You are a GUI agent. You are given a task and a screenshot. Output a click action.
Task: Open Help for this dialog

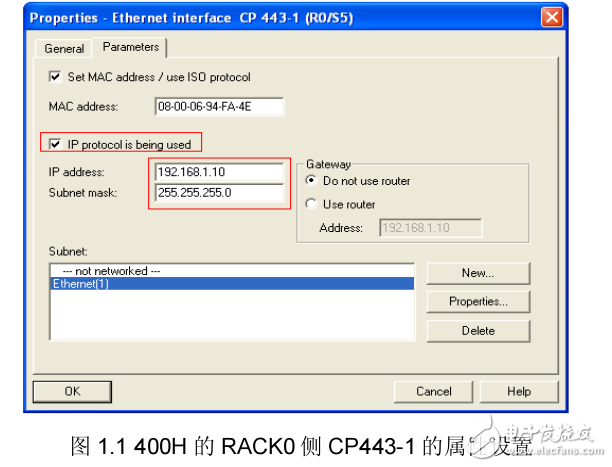coord(518,391)
